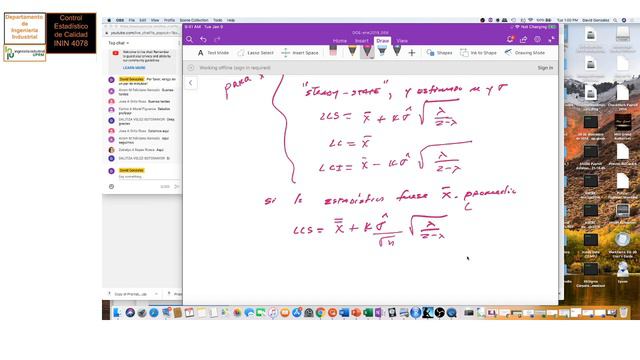Open the Tools menu in OBS
This screenshot has width=640, height=360.
218,20
